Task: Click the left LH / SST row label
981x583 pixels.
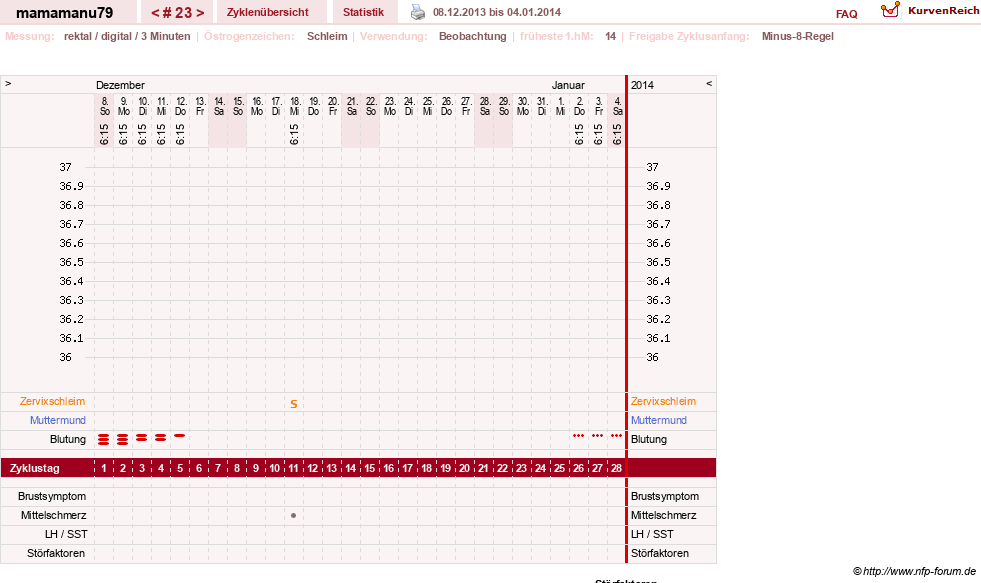Action: pyautogui.click(x=66, y=534)
